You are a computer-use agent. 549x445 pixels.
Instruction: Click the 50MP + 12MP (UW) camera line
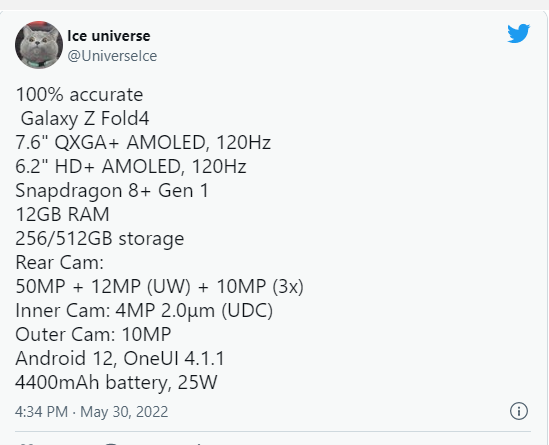tap(160, 286)
